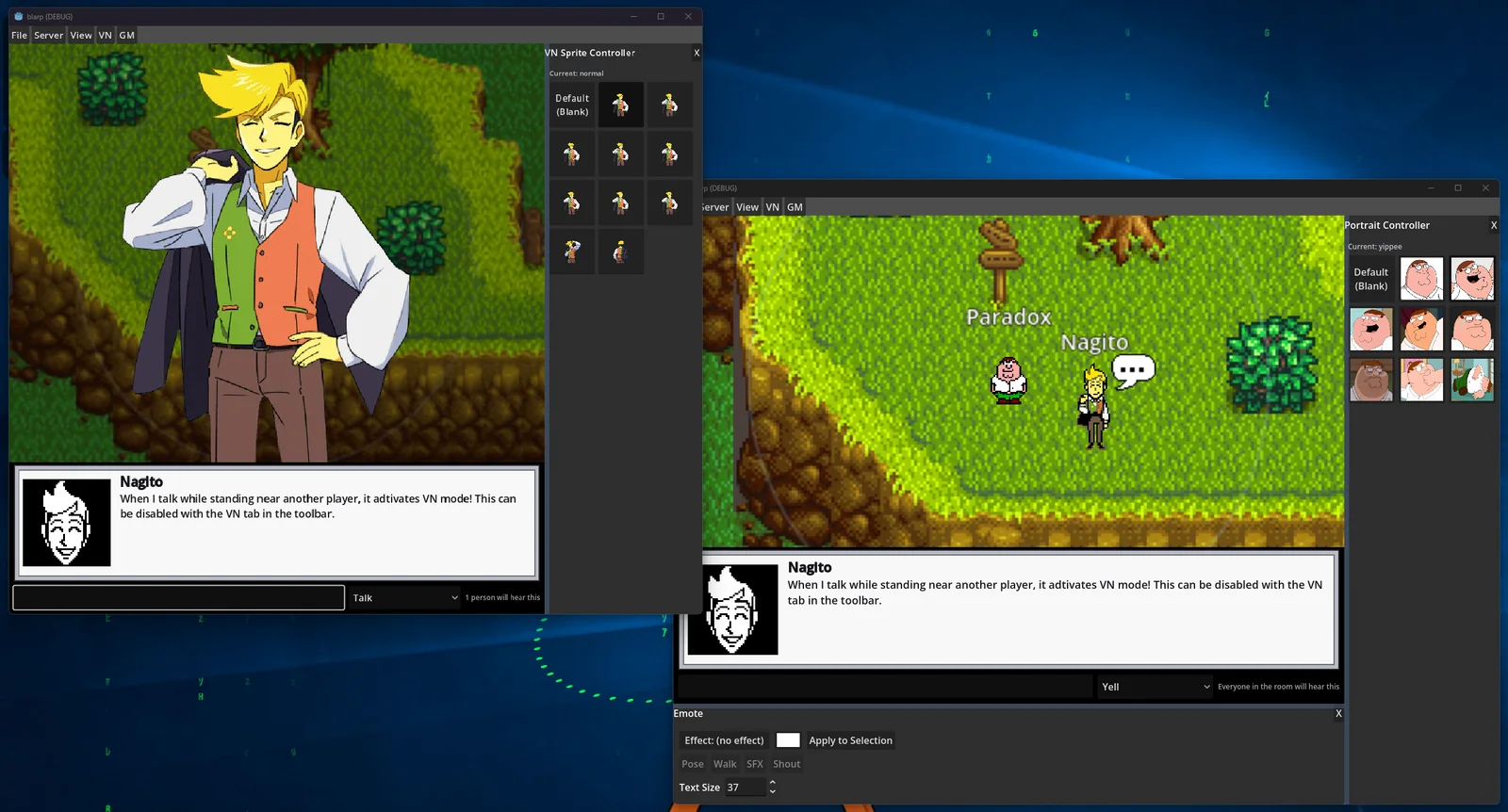Close the Emote panel
1508x812 pixels.
[1338, 713]
